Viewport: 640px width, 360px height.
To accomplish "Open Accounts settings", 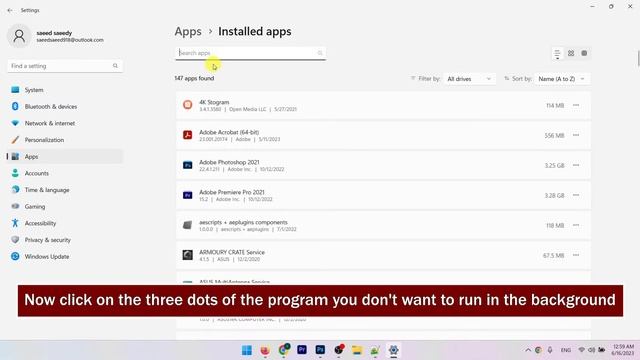I will pyautogui.click(x=65, y=173).
